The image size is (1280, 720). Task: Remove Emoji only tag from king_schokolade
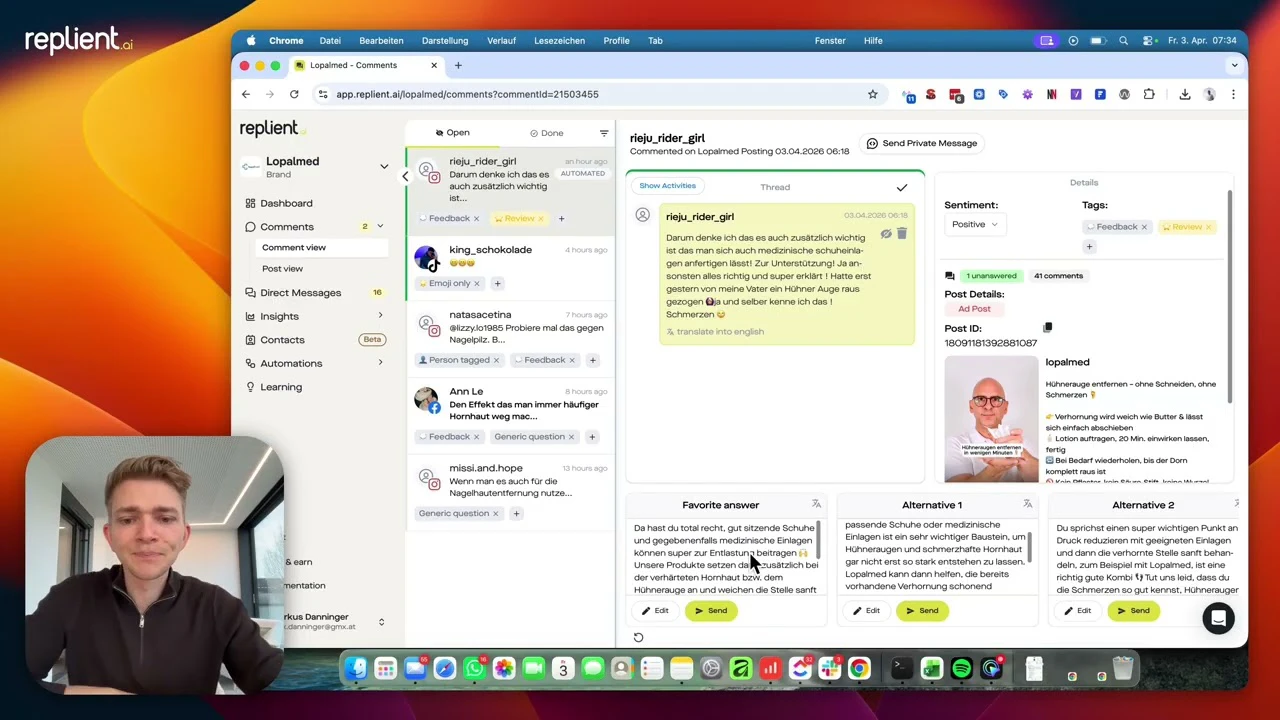pyautogui.click(x=476, y=283)
